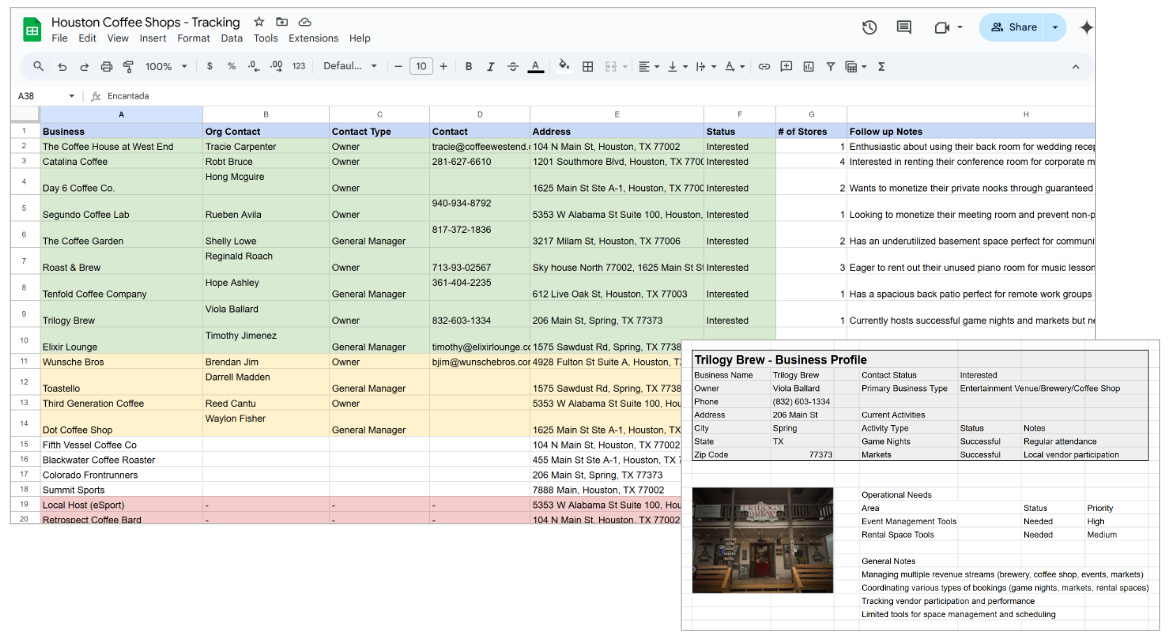Open the Format menu

(193, 38)
